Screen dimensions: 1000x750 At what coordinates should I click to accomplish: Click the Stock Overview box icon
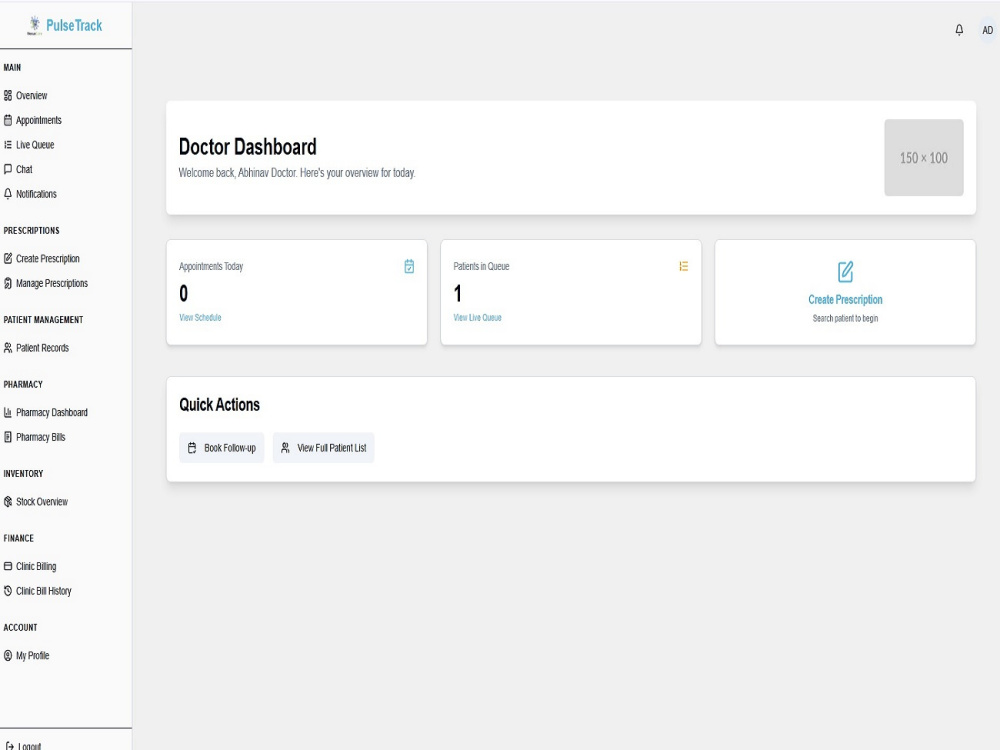coord(8,502)
